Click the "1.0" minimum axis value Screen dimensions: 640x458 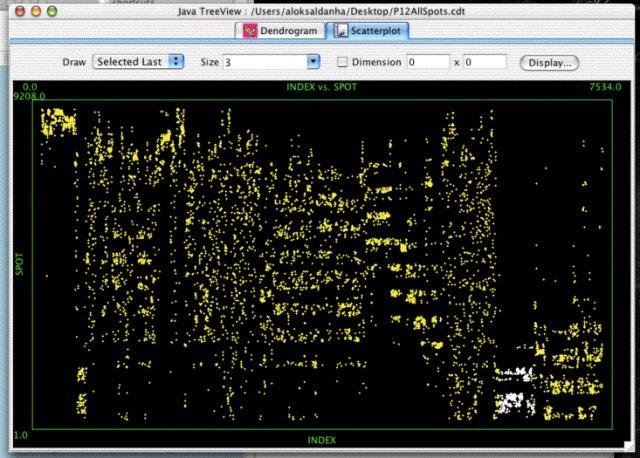coord(20,435)
